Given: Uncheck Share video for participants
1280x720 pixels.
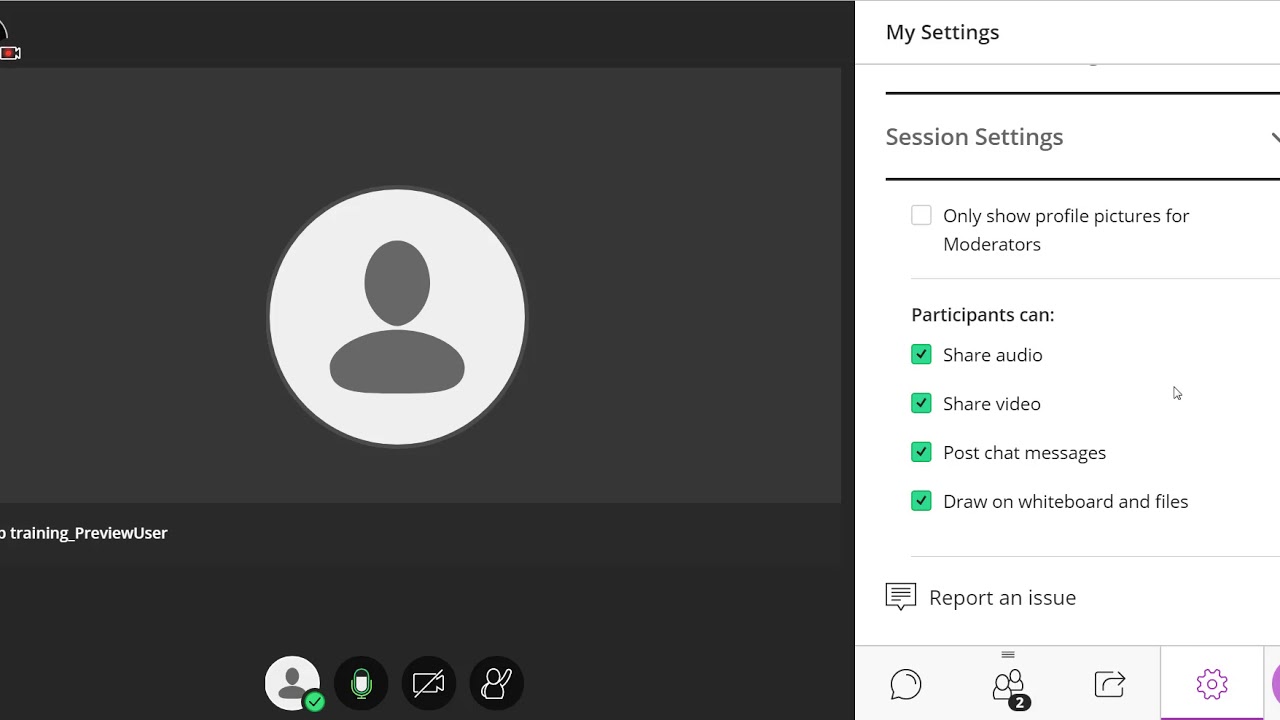Looking at the screenshot, I should [x=921, y=404].
